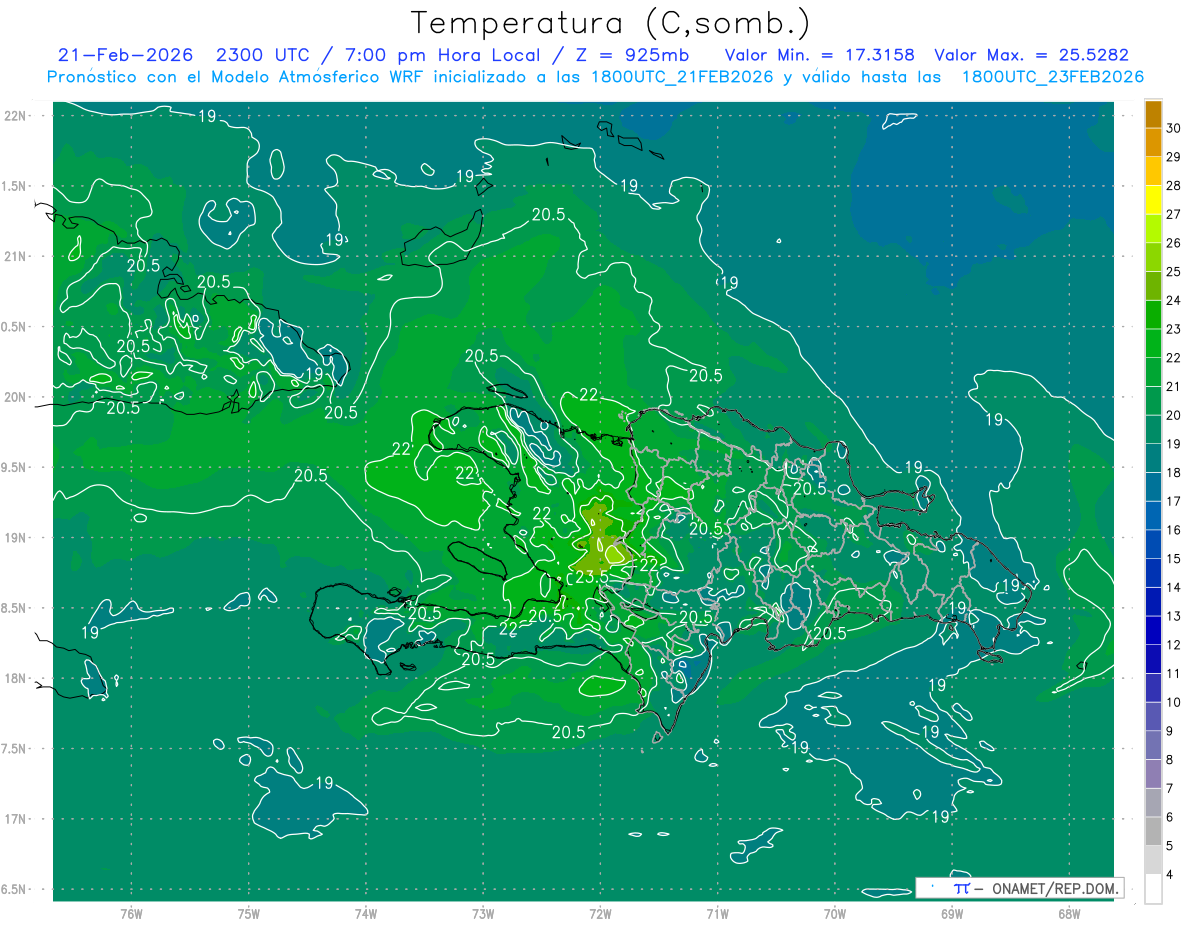
Task: Click the '22N' latitude axis label
Action: click(x=15, y=115)
